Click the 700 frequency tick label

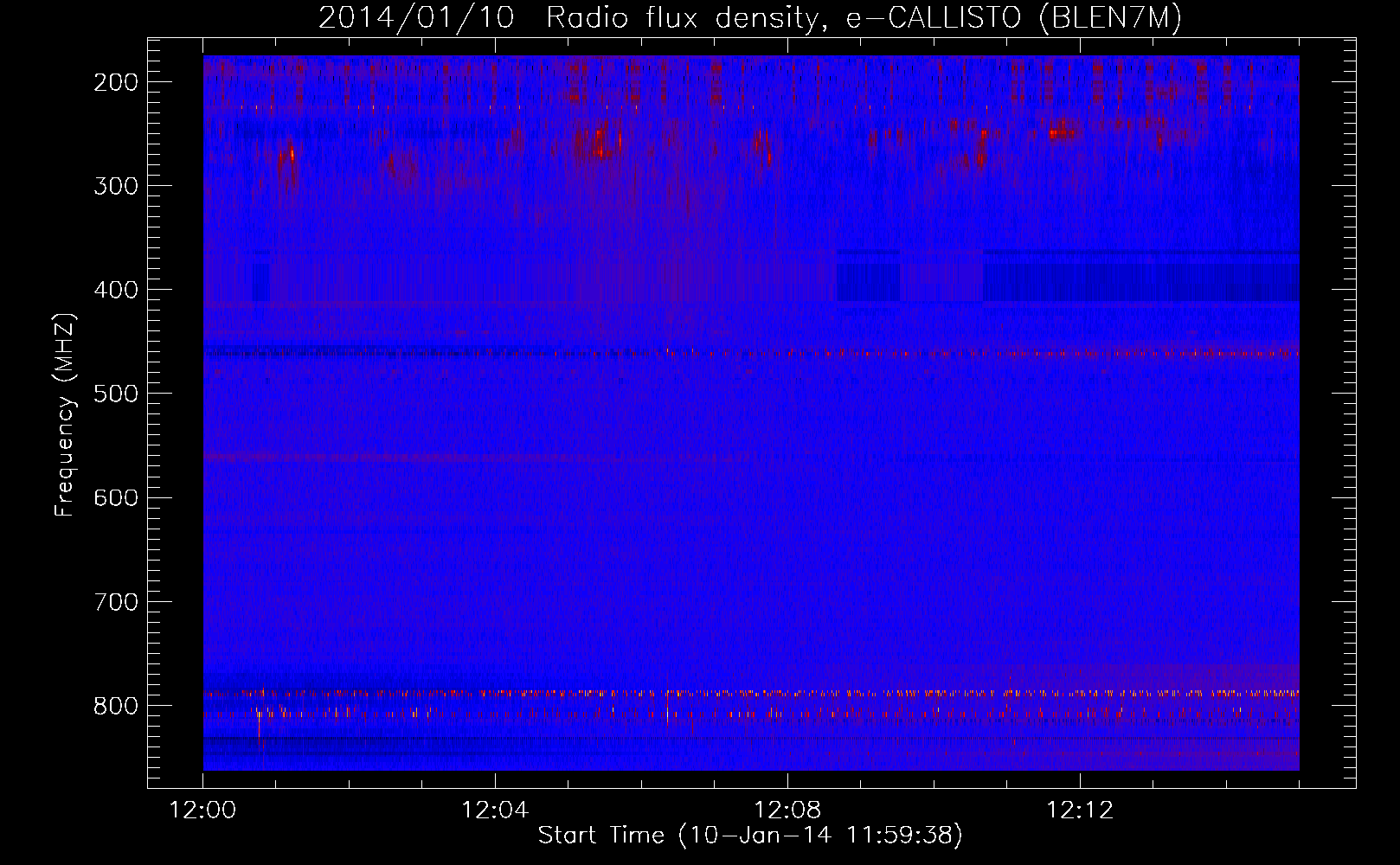116,601
